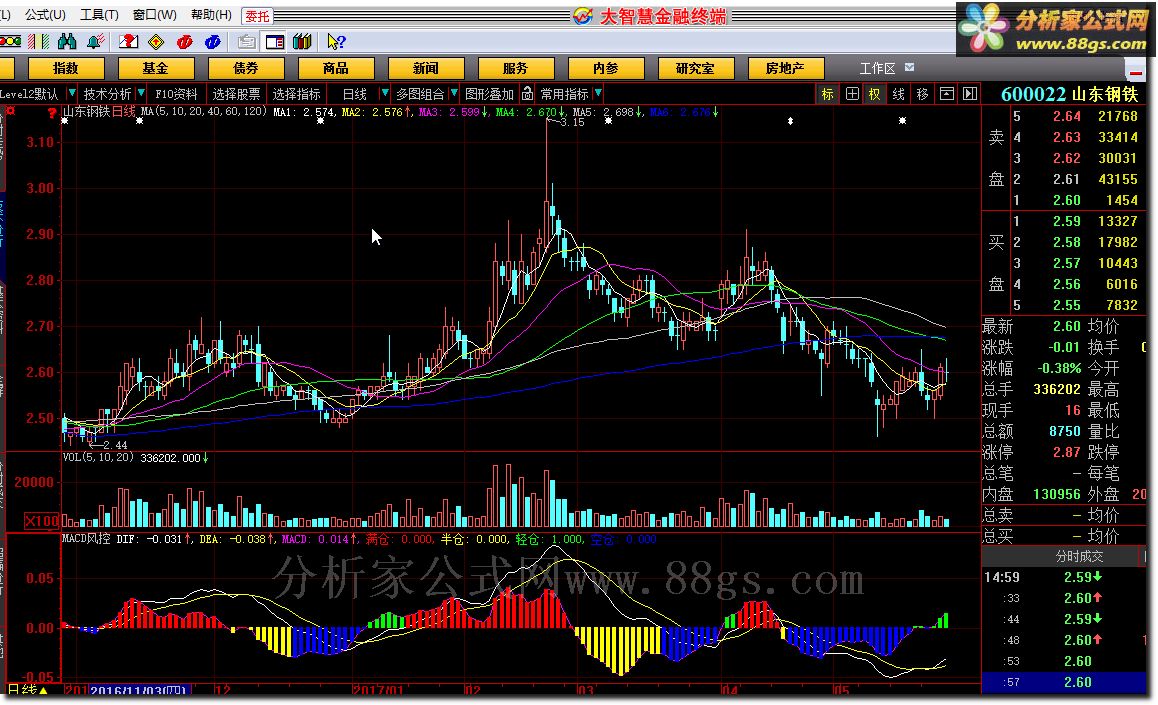Click the 2016/11/03 date on time axis

[x=140, y=690]
